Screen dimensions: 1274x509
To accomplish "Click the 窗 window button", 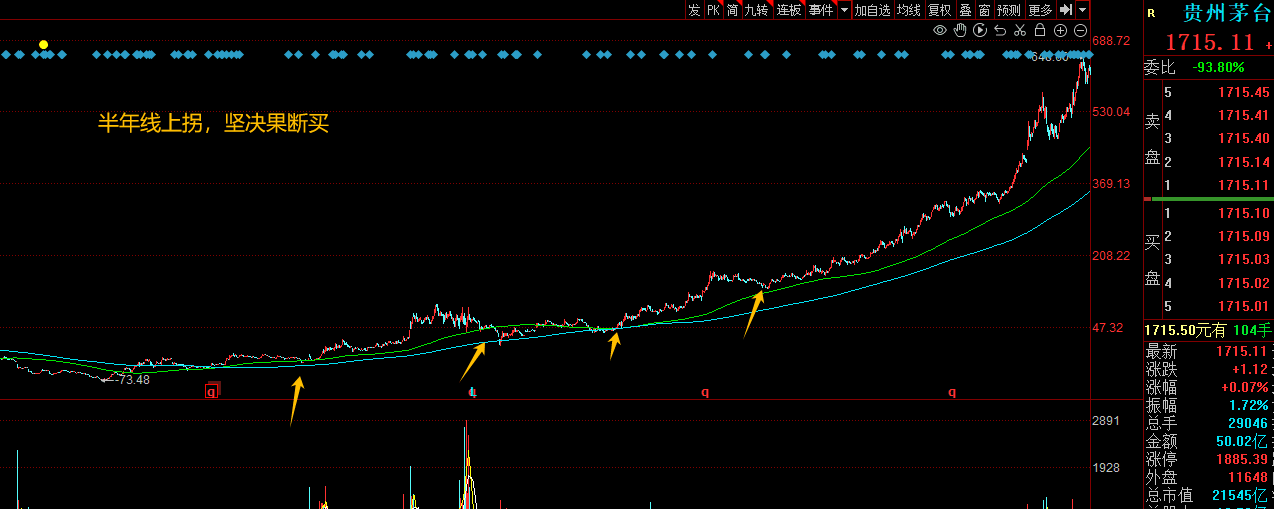I will [x=984, y=9].
